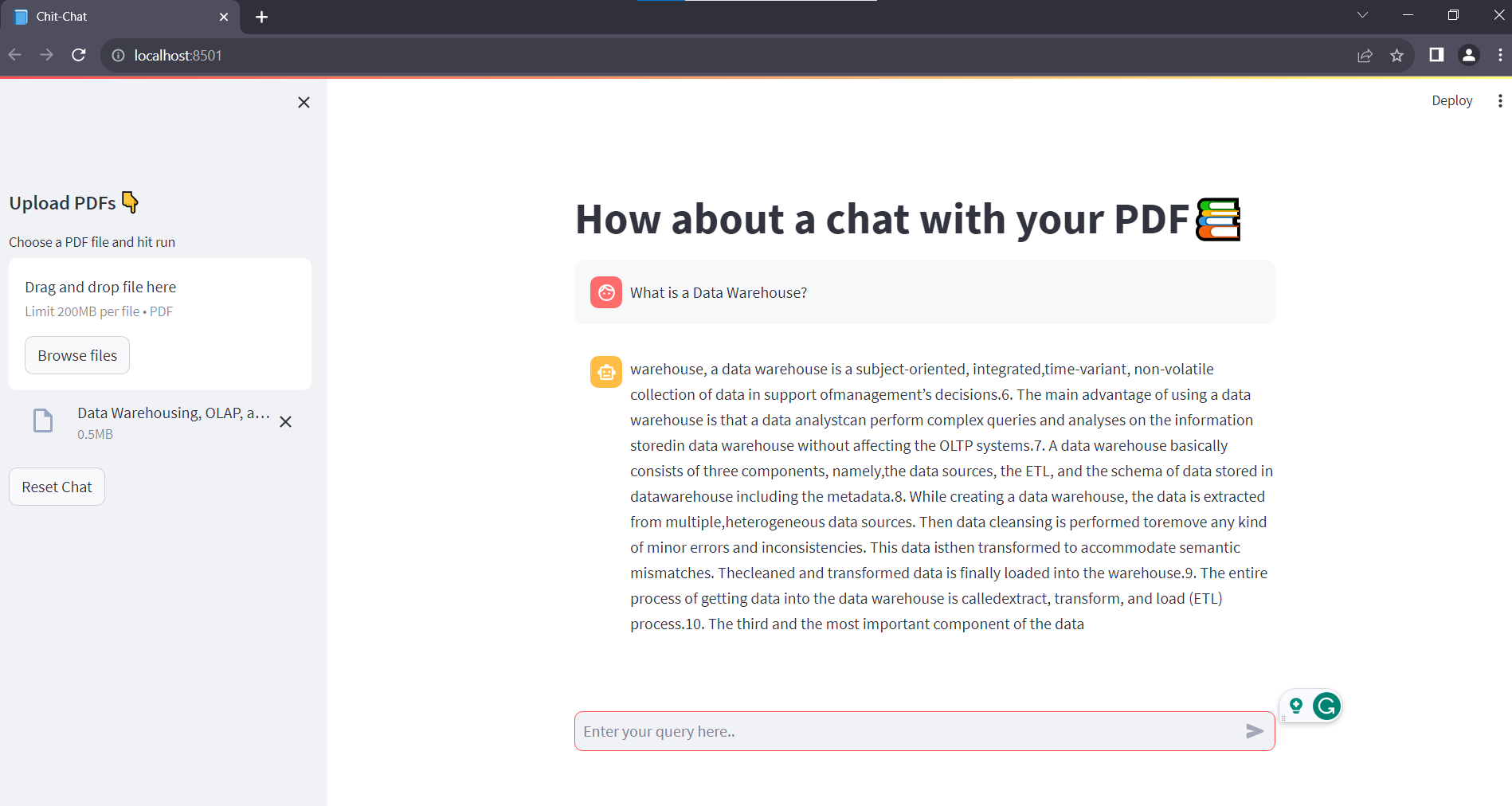Open the browser side panel icon
This screenshot has width=1512, height=806.
click(x=1436, y=55)
